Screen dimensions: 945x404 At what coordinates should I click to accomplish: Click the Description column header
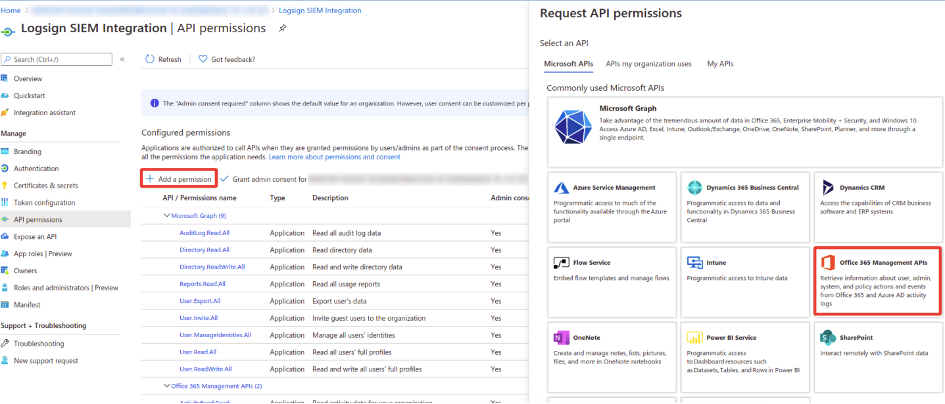point(330,198)
